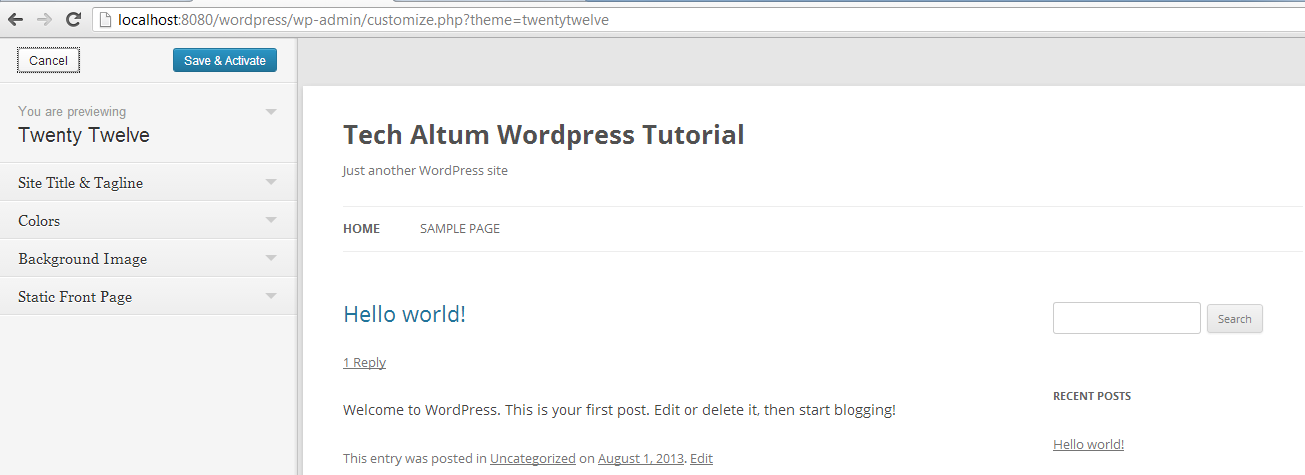Open the Colors section label
The height and width of the screenshot is (475, 1305).
point(39,221)
